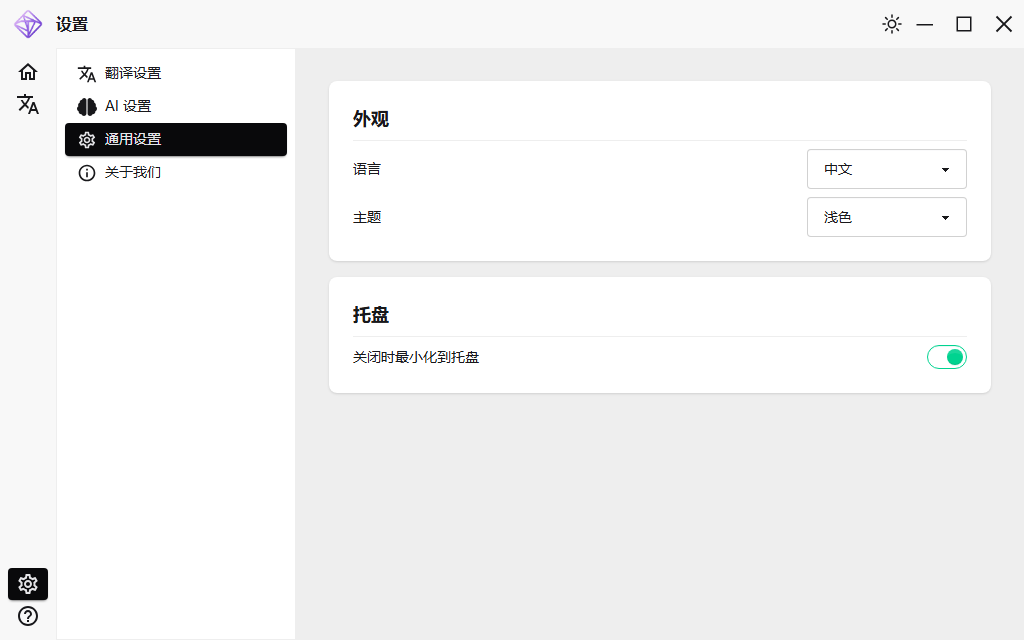Open the 语言 dropdown showing 中文
Viewport: 1024px width, 640px height.
[886, 169]
